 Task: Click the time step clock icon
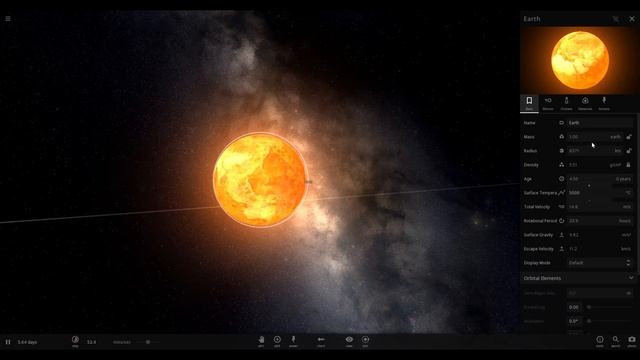(75, 340)
